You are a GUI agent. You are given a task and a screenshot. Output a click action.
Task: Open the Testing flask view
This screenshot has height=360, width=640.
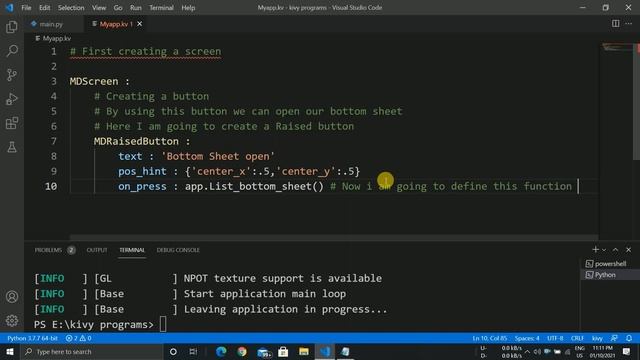point(12,147)
